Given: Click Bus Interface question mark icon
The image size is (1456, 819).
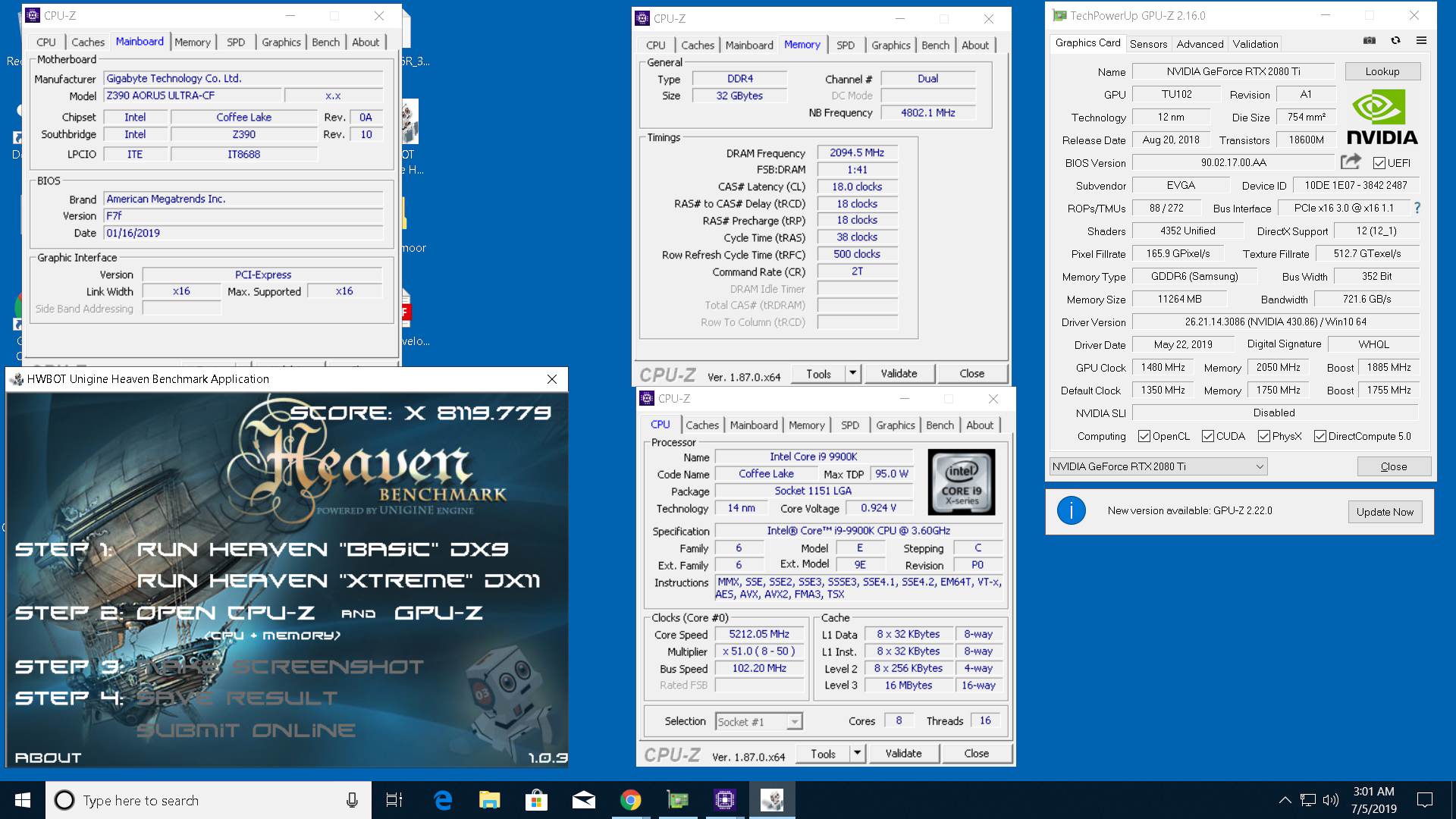Looking at the screenshot, I should 1417,208.
